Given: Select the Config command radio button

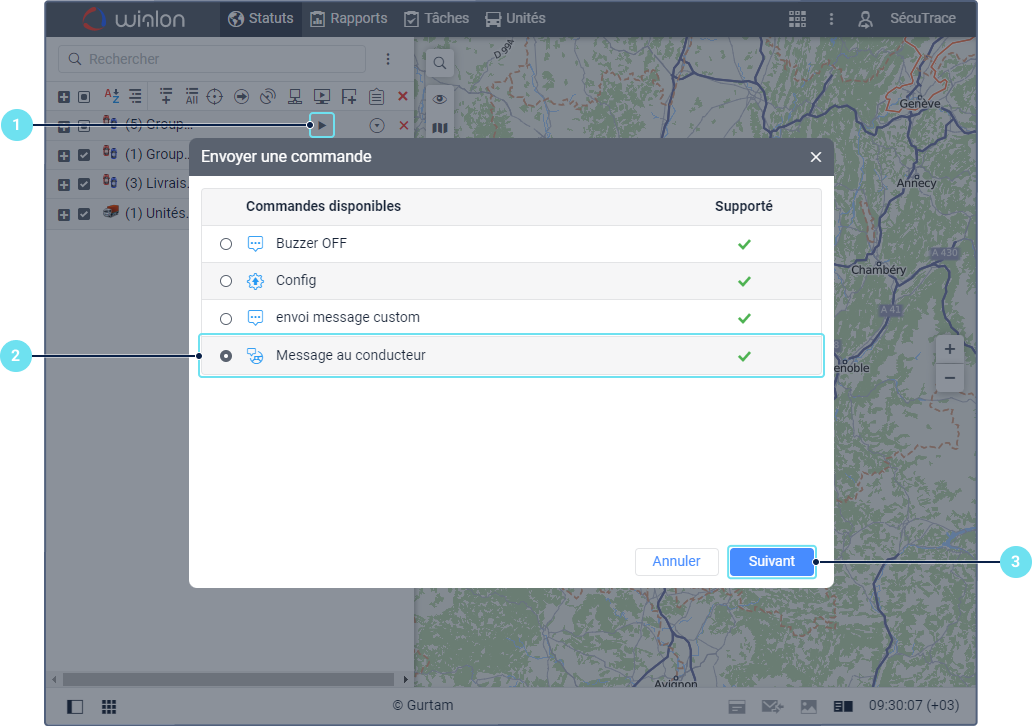Looking at the screenshot, I should (x=226, y=281).
